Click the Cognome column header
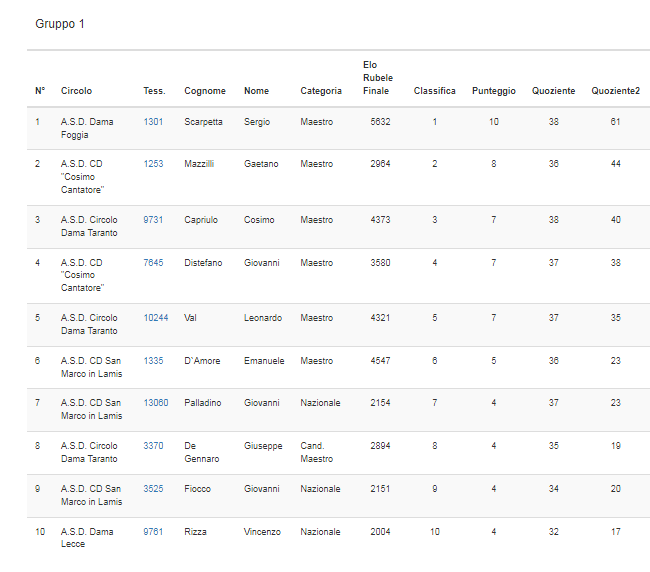The image size is (650, 572). coord(204,91)
